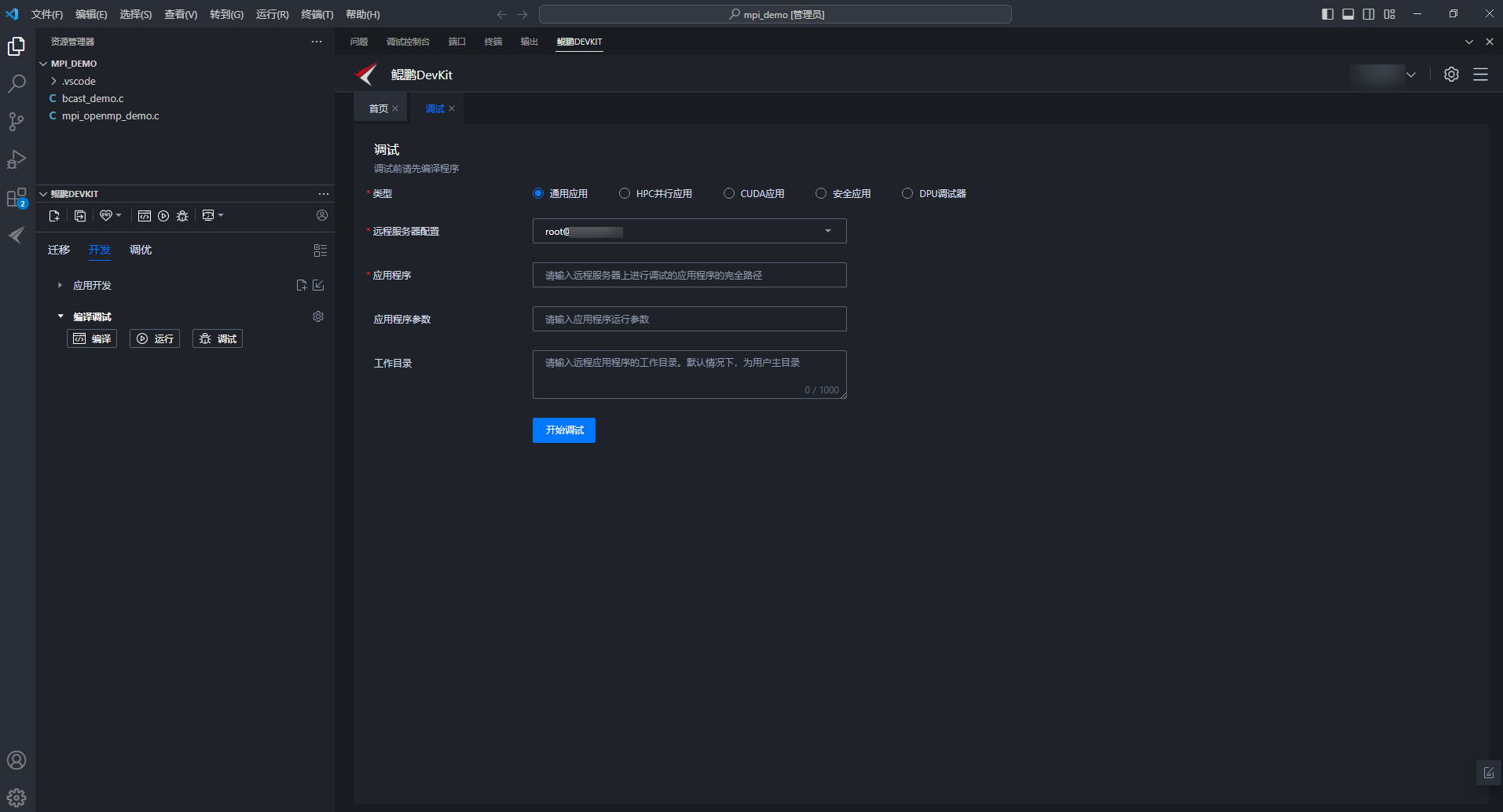Open the Run and Debug view

point(16,159)
